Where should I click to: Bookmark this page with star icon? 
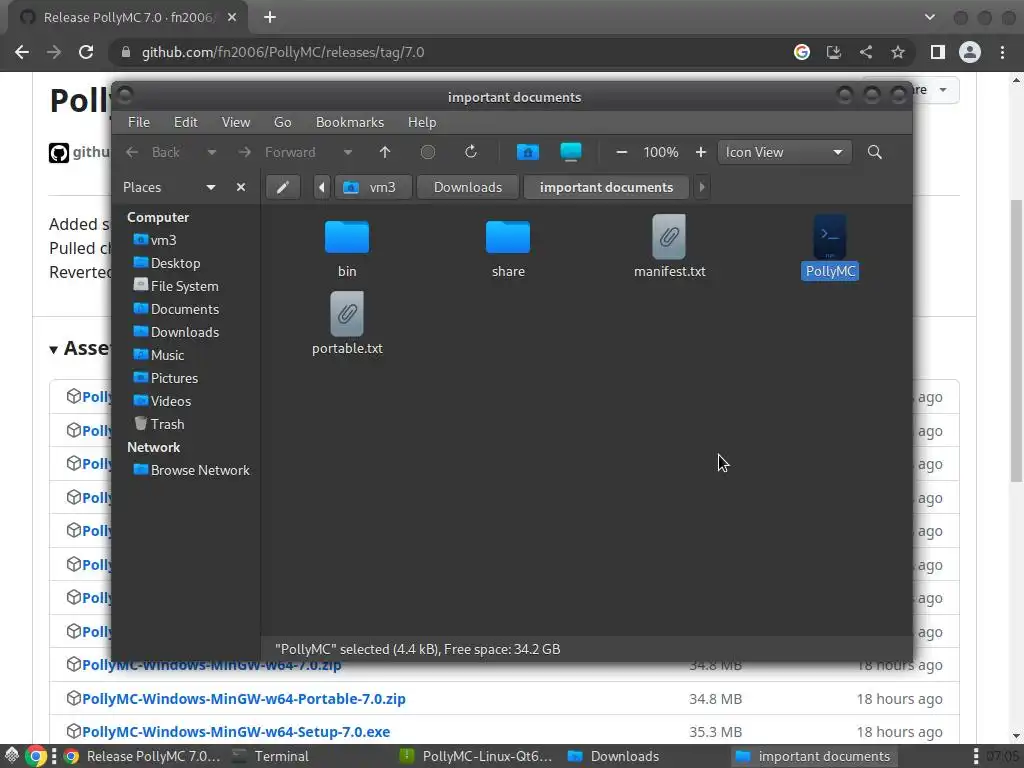coord(898,52)
